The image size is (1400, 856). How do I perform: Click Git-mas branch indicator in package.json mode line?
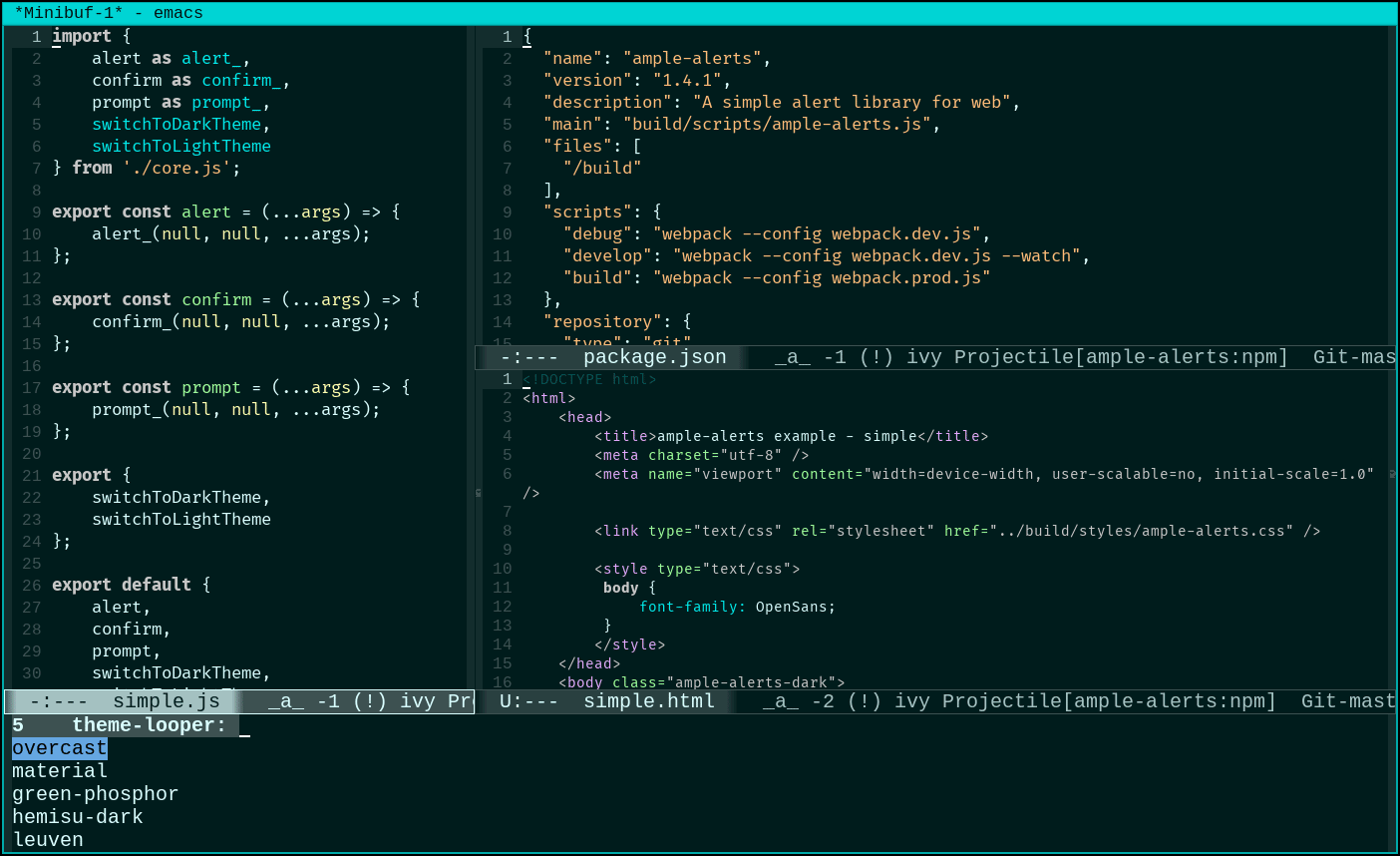tap(1354, 357)
